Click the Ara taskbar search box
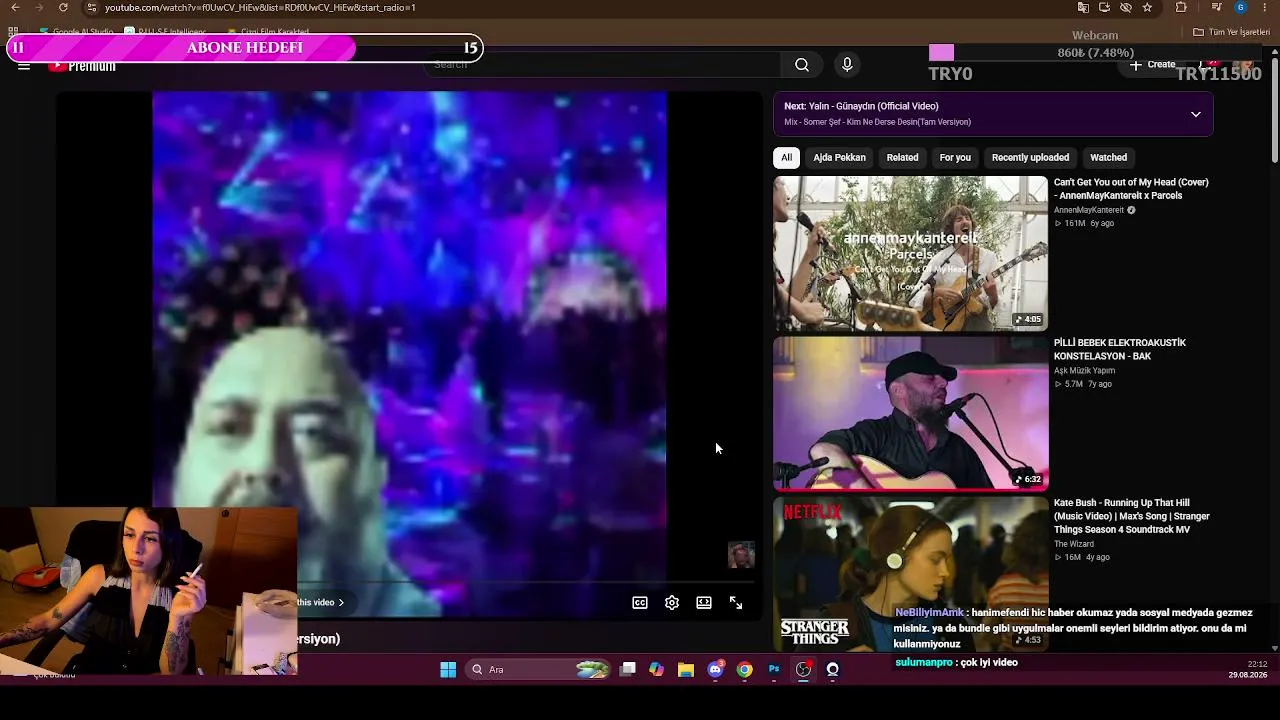Screen dimensions: 1280x720 (539, 670)
